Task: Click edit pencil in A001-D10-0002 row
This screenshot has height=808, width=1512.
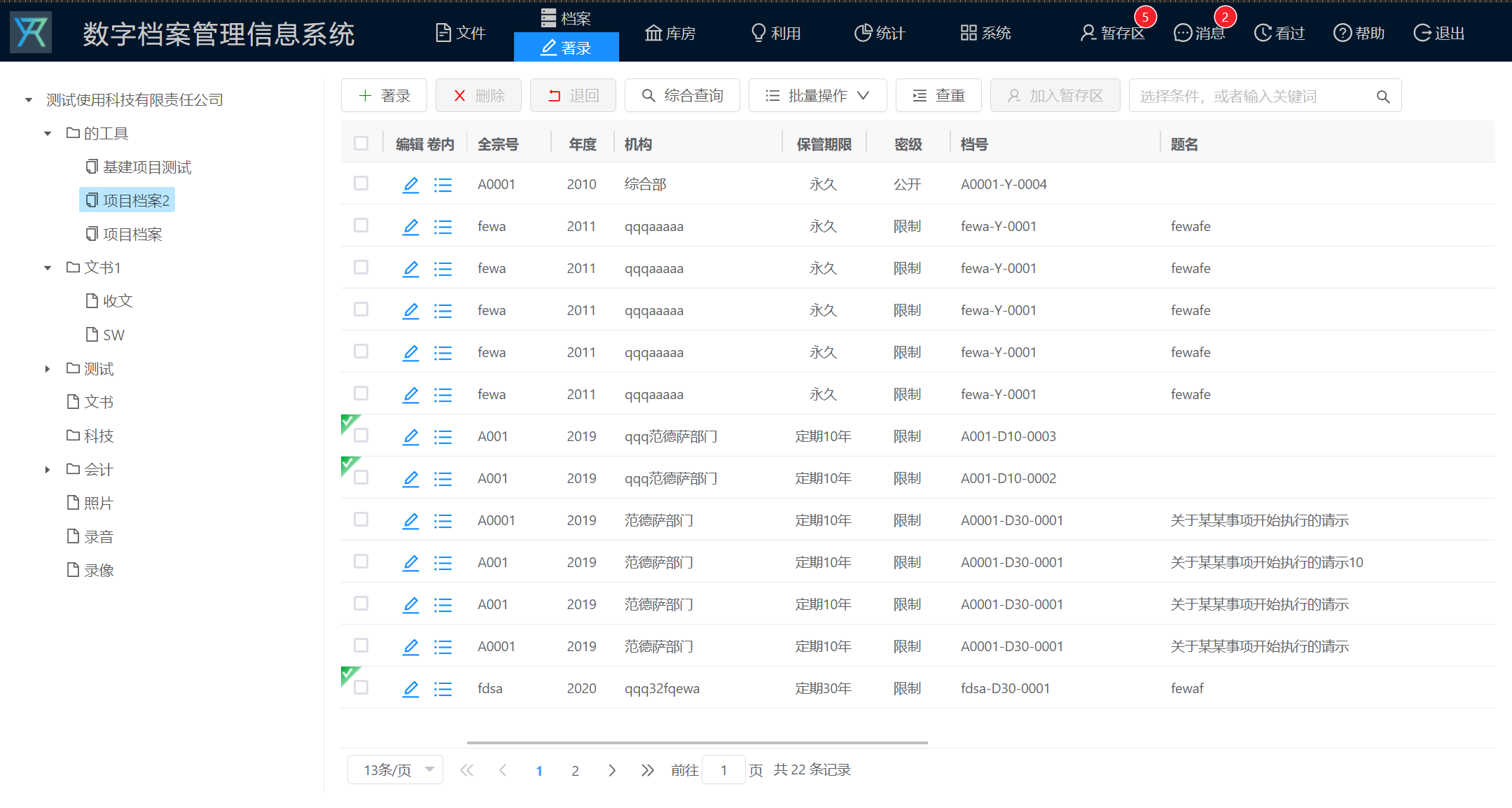Action: 410,479
